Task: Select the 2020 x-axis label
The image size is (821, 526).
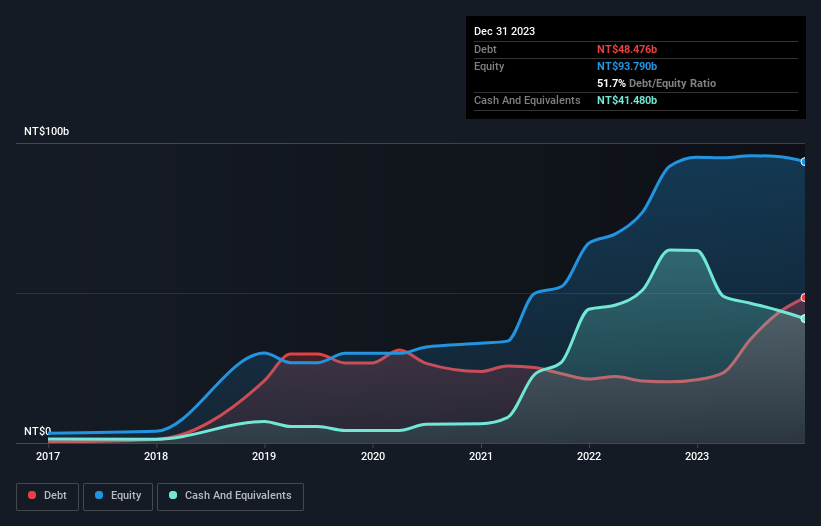Action: 373,456
